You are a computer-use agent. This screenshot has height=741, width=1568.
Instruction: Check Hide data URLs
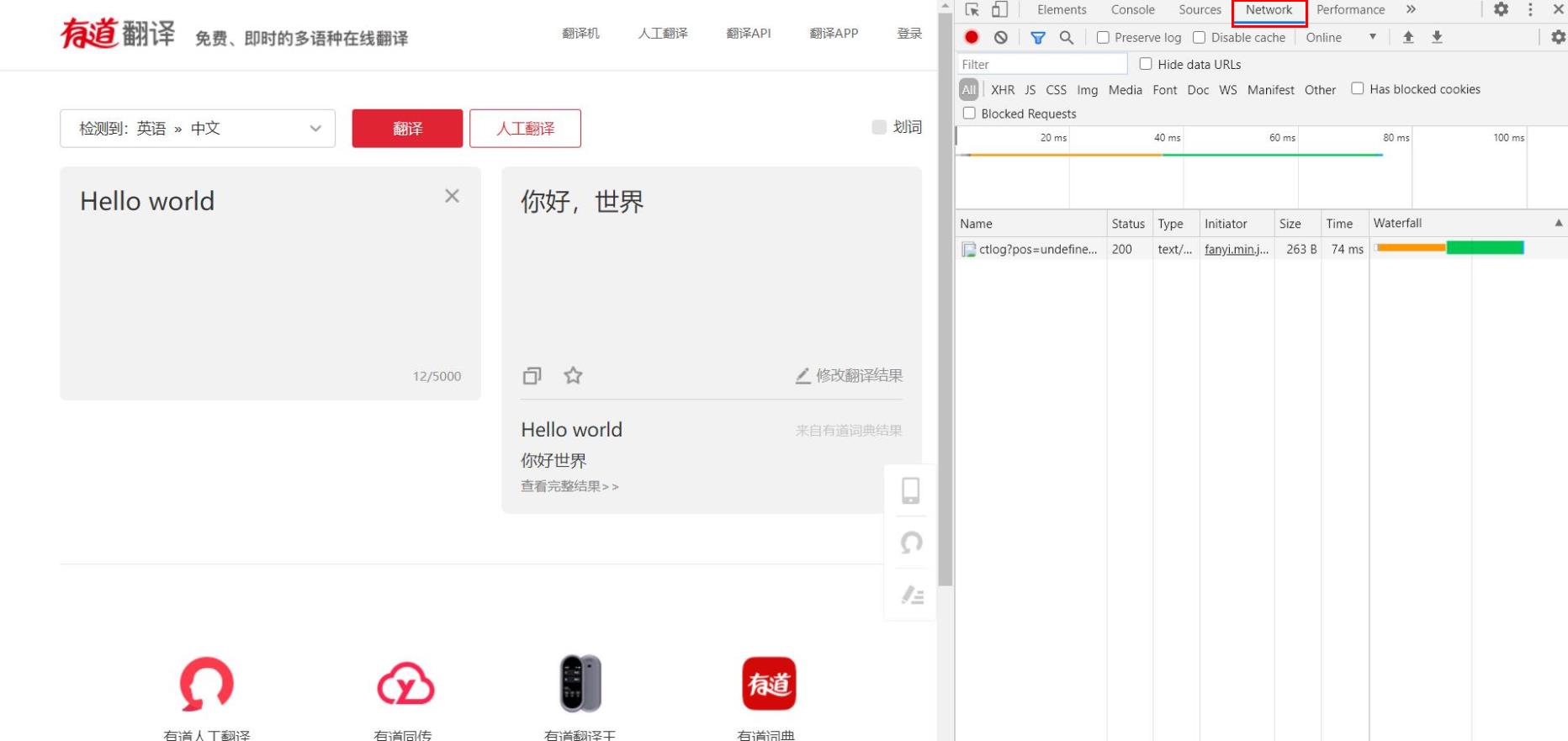click(x=1146, y=64)
